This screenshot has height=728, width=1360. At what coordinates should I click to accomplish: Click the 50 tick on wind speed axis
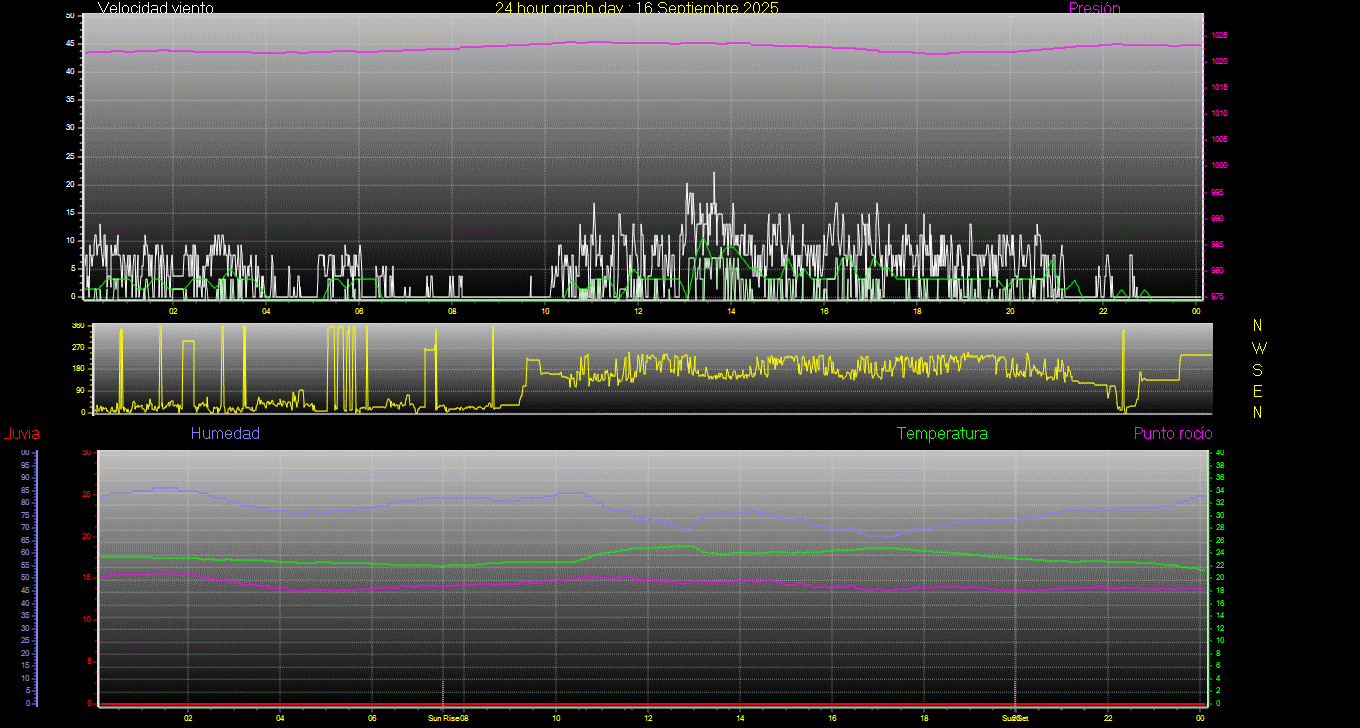69,16
